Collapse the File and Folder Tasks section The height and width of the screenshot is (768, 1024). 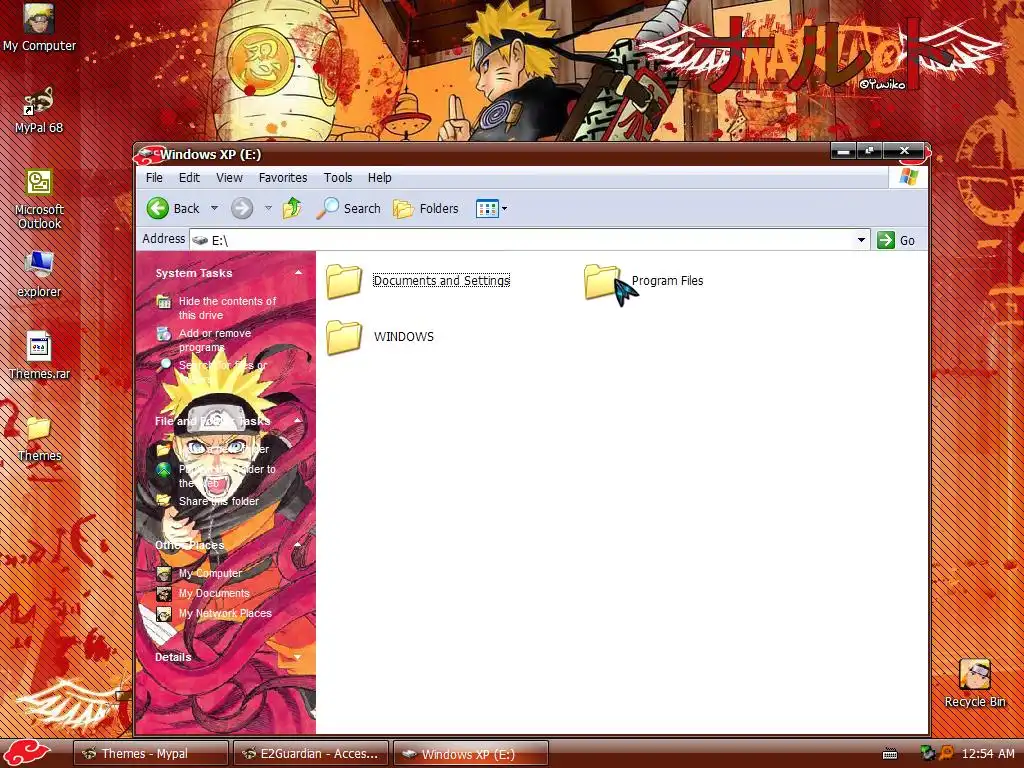298,421
